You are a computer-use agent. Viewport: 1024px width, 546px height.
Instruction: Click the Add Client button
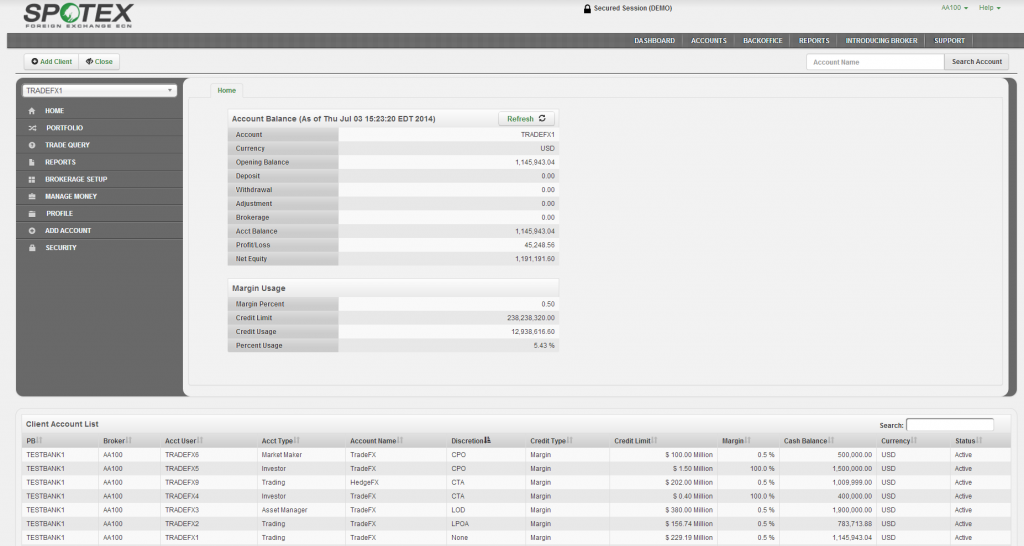pos(51,62)
